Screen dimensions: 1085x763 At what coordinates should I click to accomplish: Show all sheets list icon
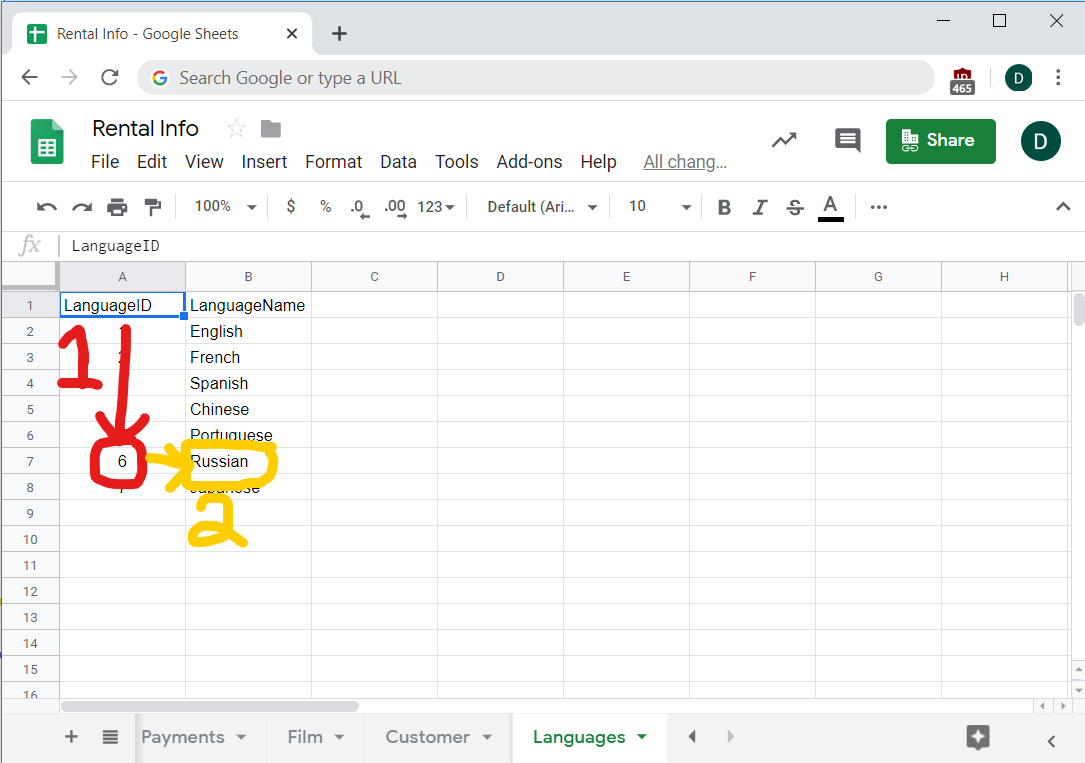[110, 737]
